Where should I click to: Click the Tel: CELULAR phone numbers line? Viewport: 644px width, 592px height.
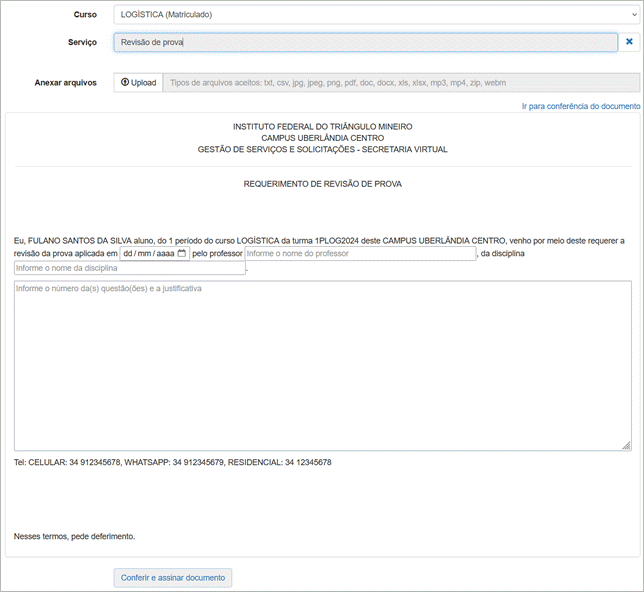[x=172, y=462]
